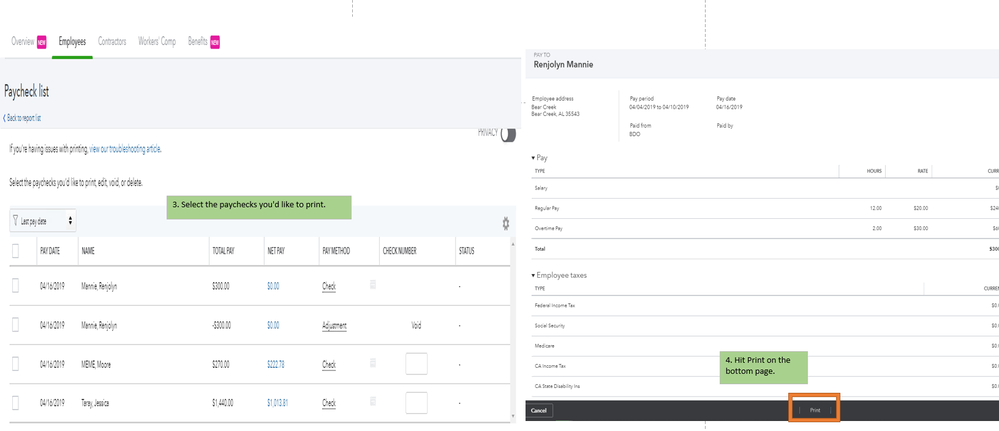Click the $222.78 net pay link
This screenshot has width=999, height=431.
pos(275,364)
